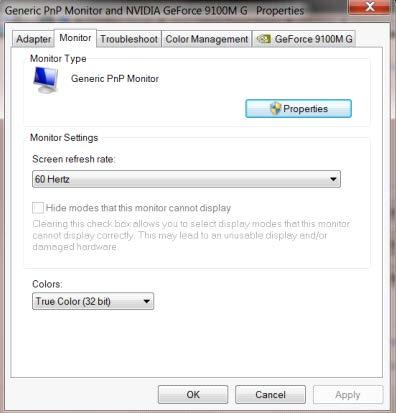Select the Monitor tab
Screen dimensions: 396x413
click(75, 38)
